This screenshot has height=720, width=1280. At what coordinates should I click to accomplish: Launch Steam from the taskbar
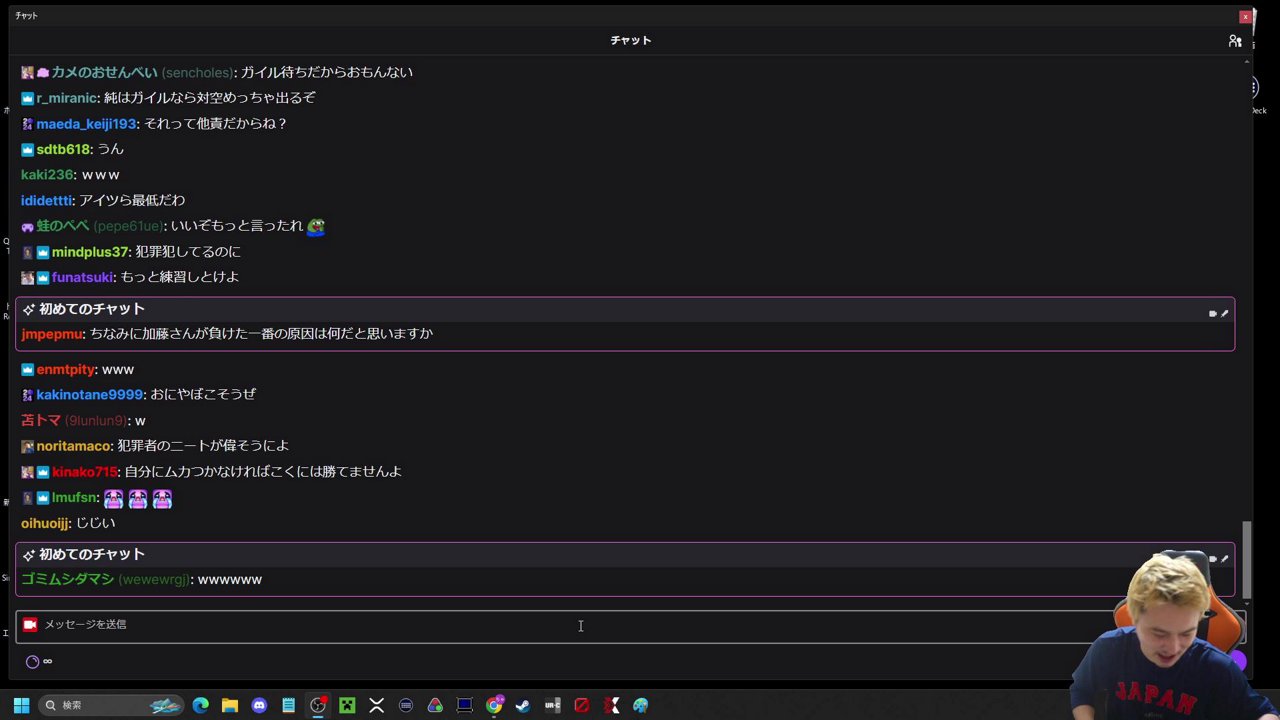coord(522,705)
